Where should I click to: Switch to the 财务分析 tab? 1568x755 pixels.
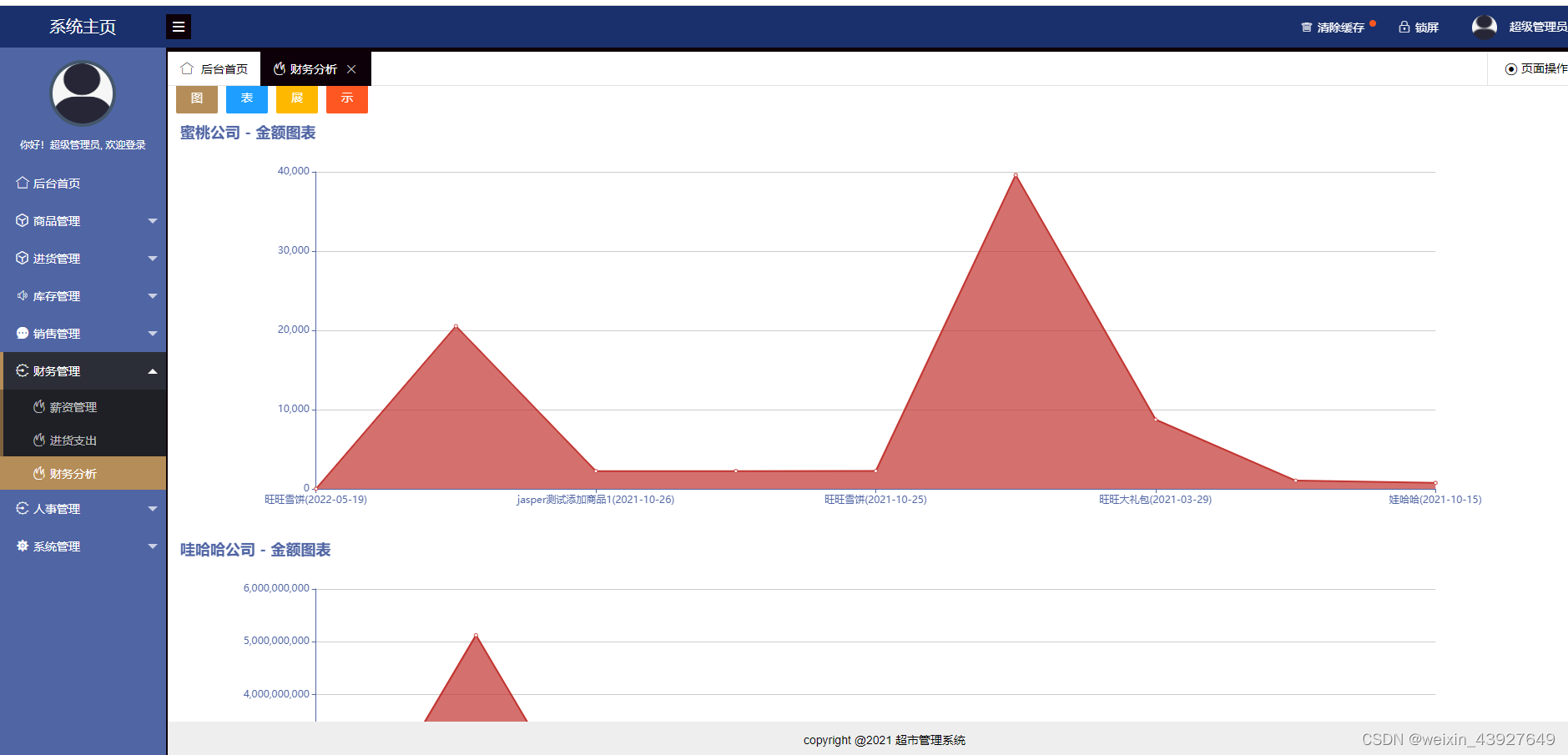click(x=315, y=69)
